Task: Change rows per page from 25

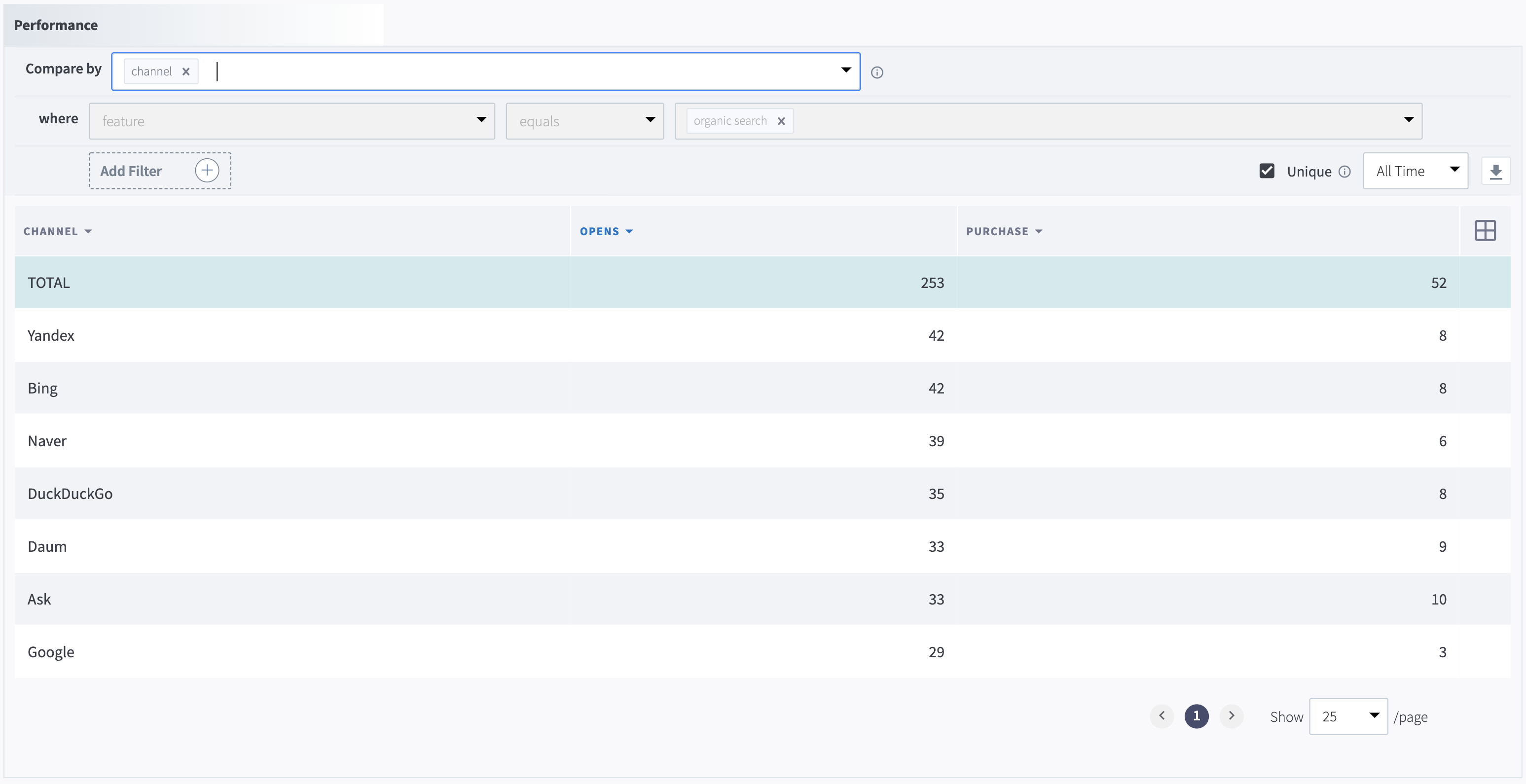Action: (1347, 716)
